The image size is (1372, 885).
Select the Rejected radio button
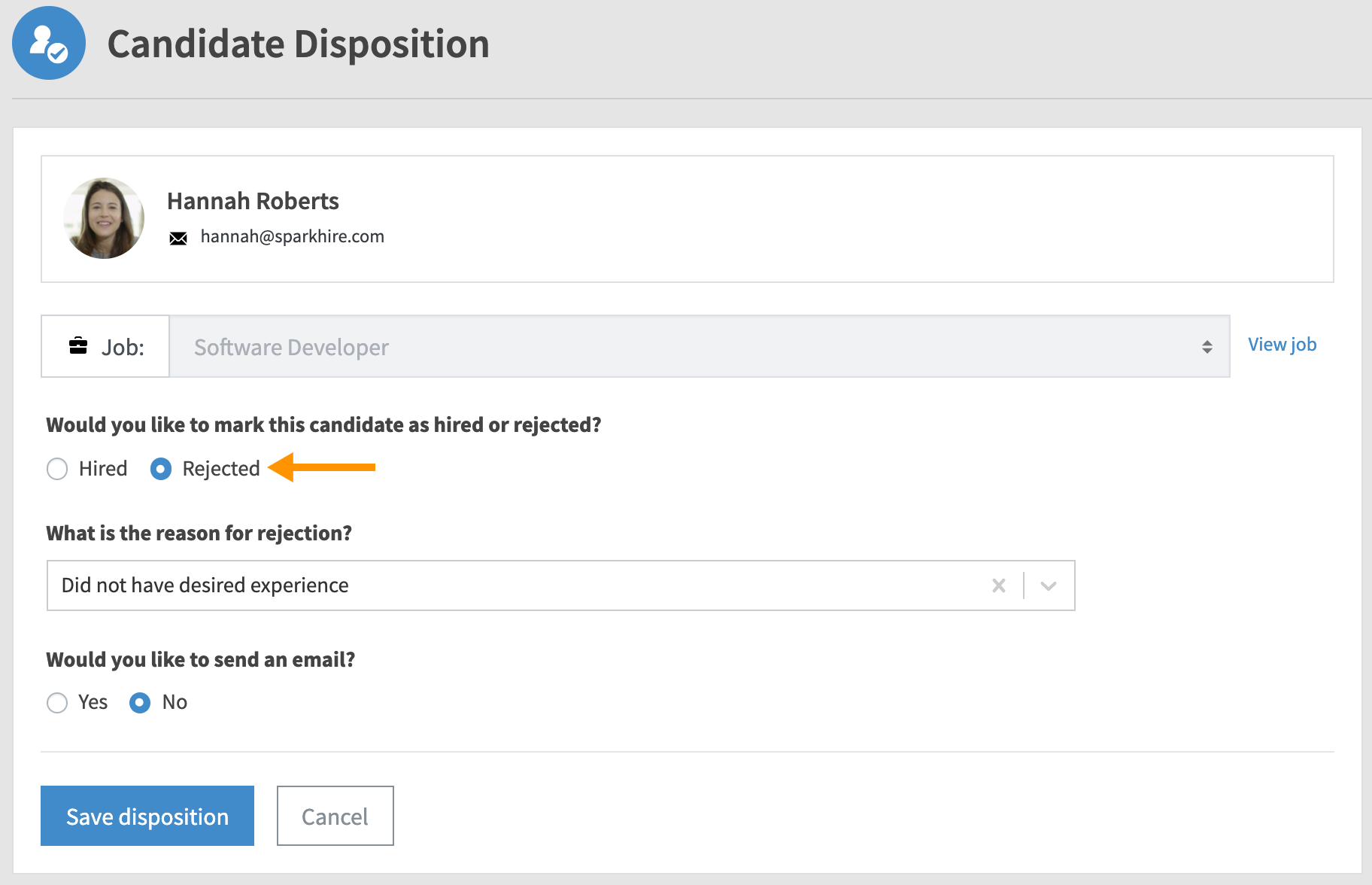[161, 469]
